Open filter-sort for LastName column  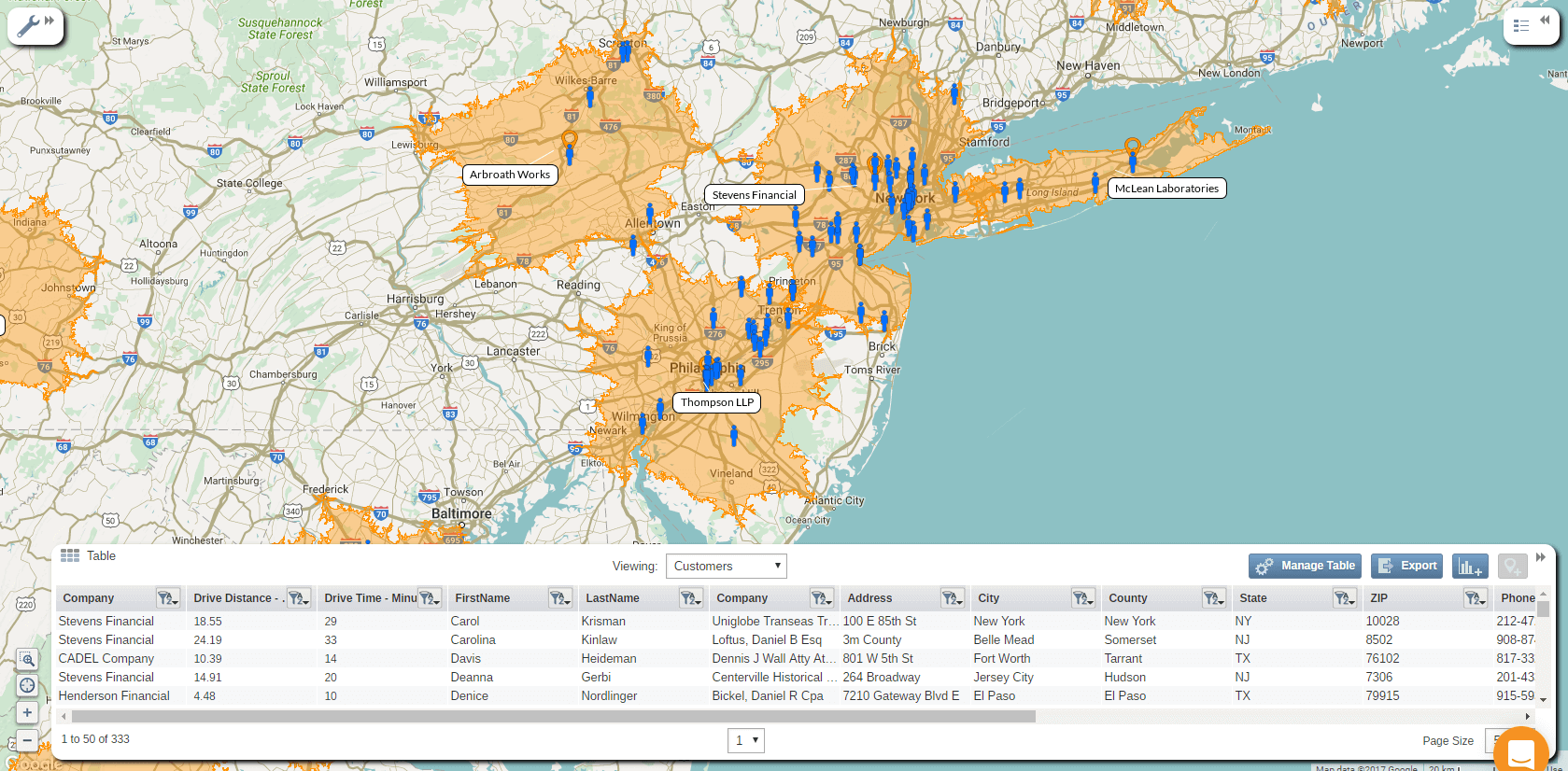(691, 598)
